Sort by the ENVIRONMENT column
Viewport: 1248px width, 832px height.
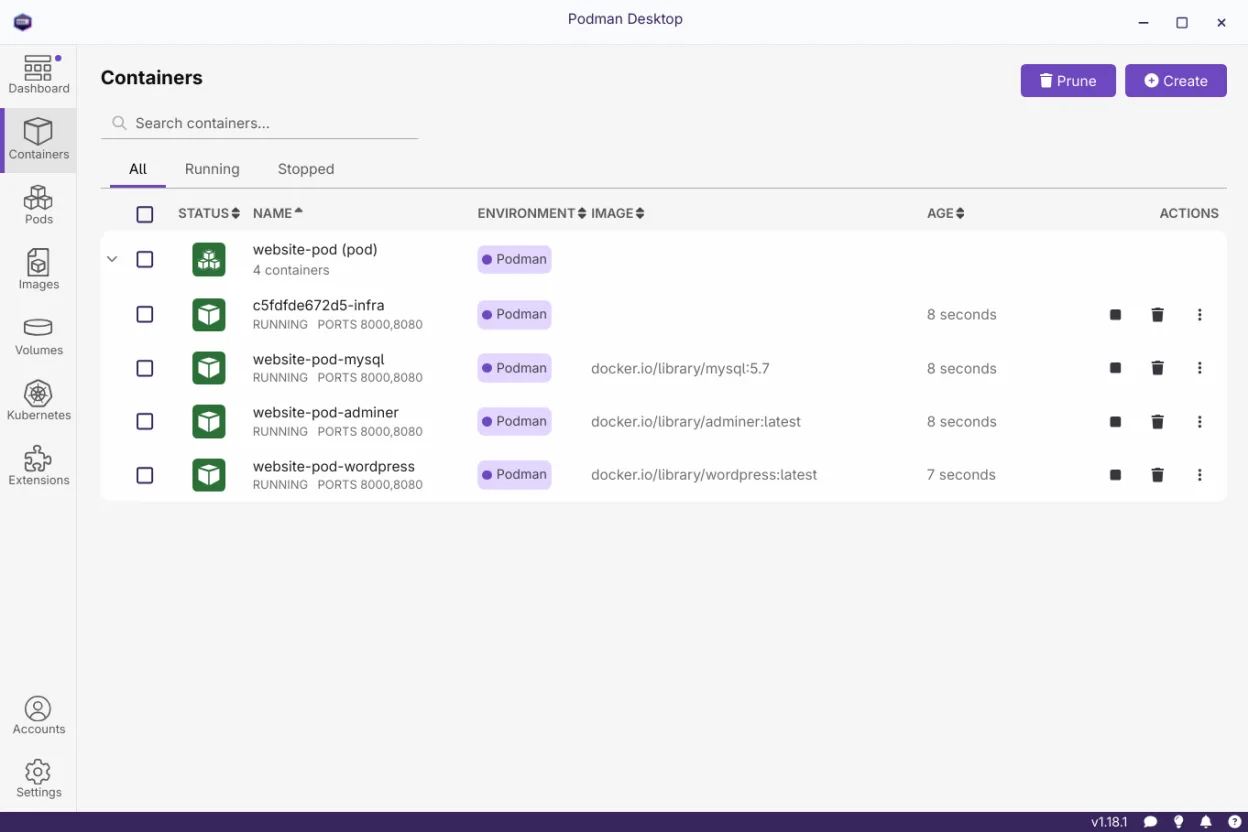click(x=532, y=213)
